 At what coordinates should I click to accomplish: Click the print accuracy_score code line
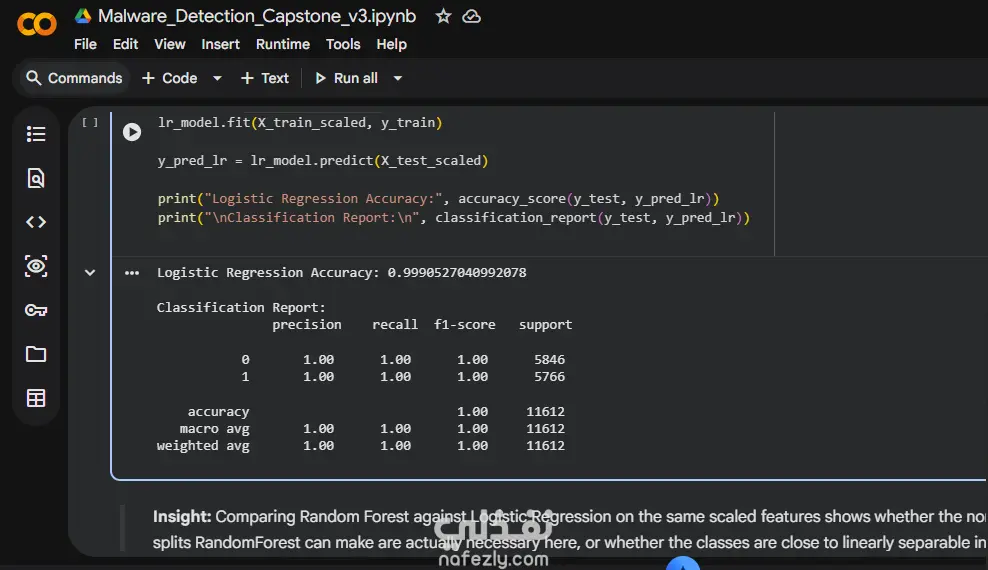(438, 198)
